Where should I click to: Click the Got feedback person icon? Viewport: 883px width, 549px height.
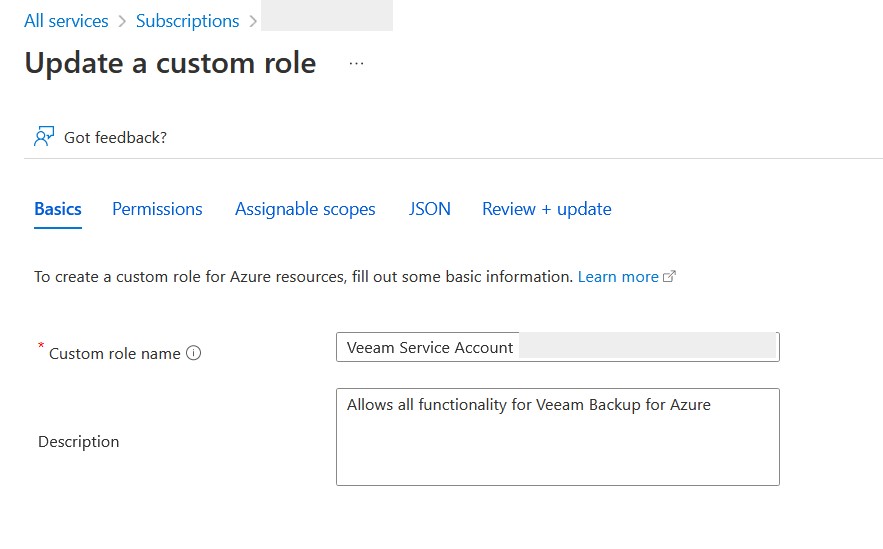(x=44, y=137)
